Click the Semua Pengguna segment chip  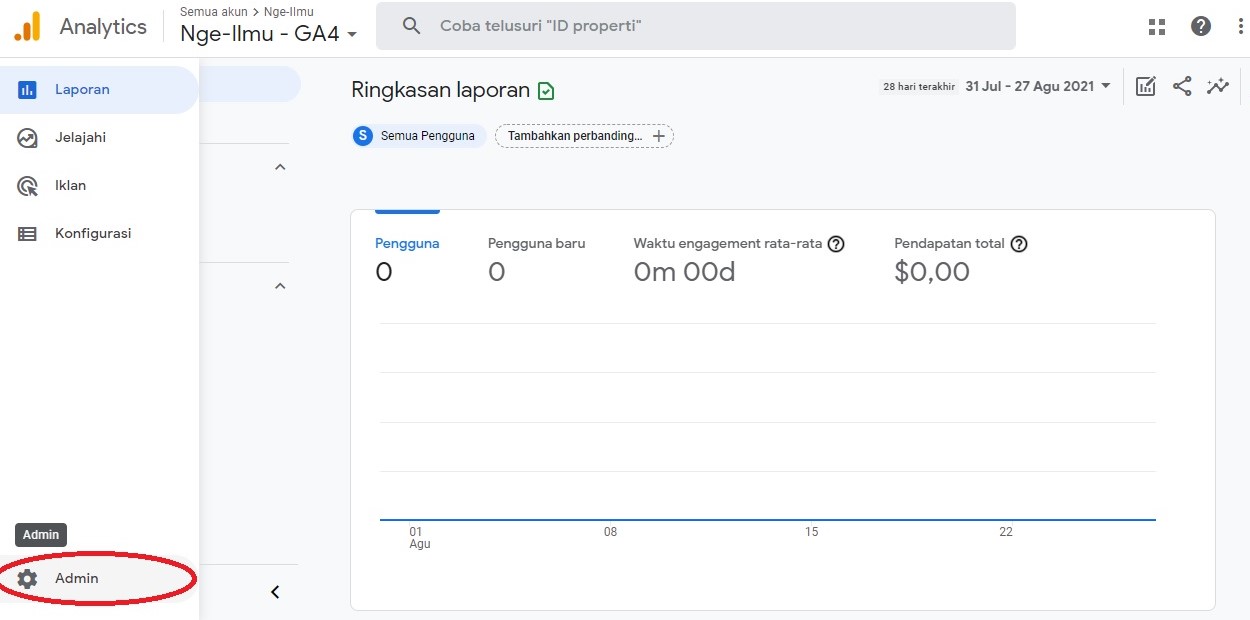(x=419, y=136)
